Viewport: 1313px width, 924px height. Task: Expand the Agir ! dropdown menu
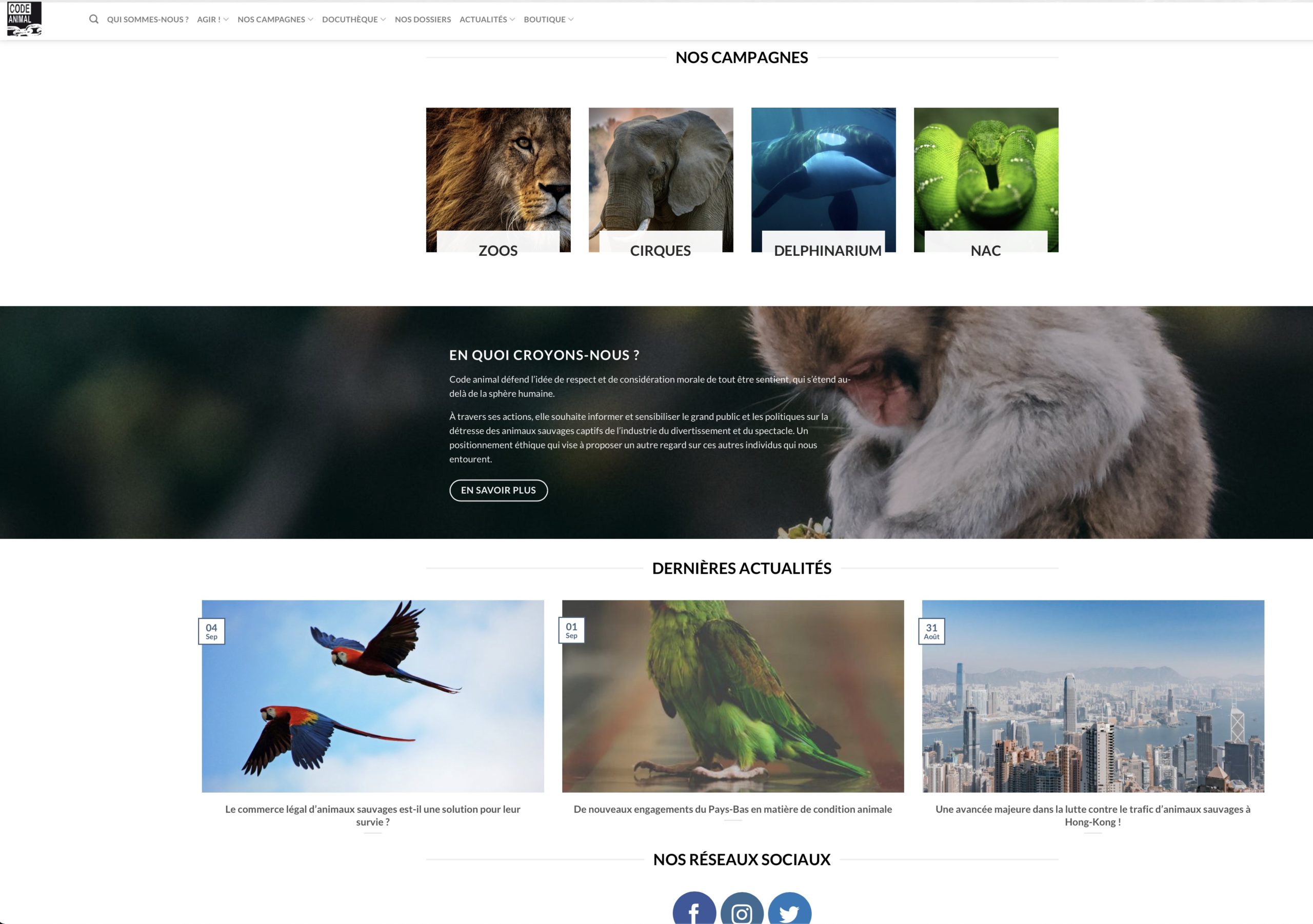click(213, 19)
